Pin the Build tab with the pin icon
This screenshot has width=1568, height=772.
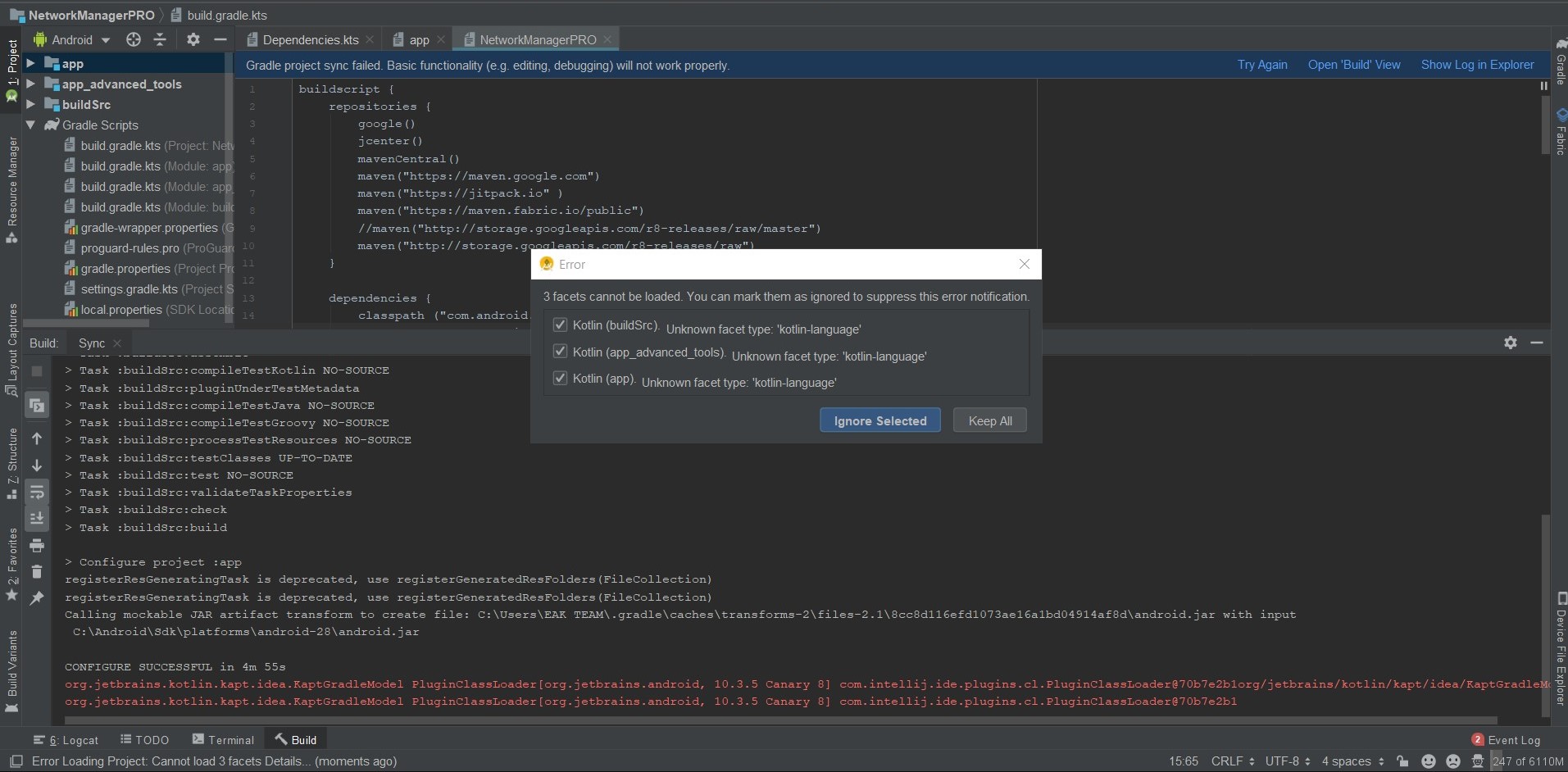[37, 599]
